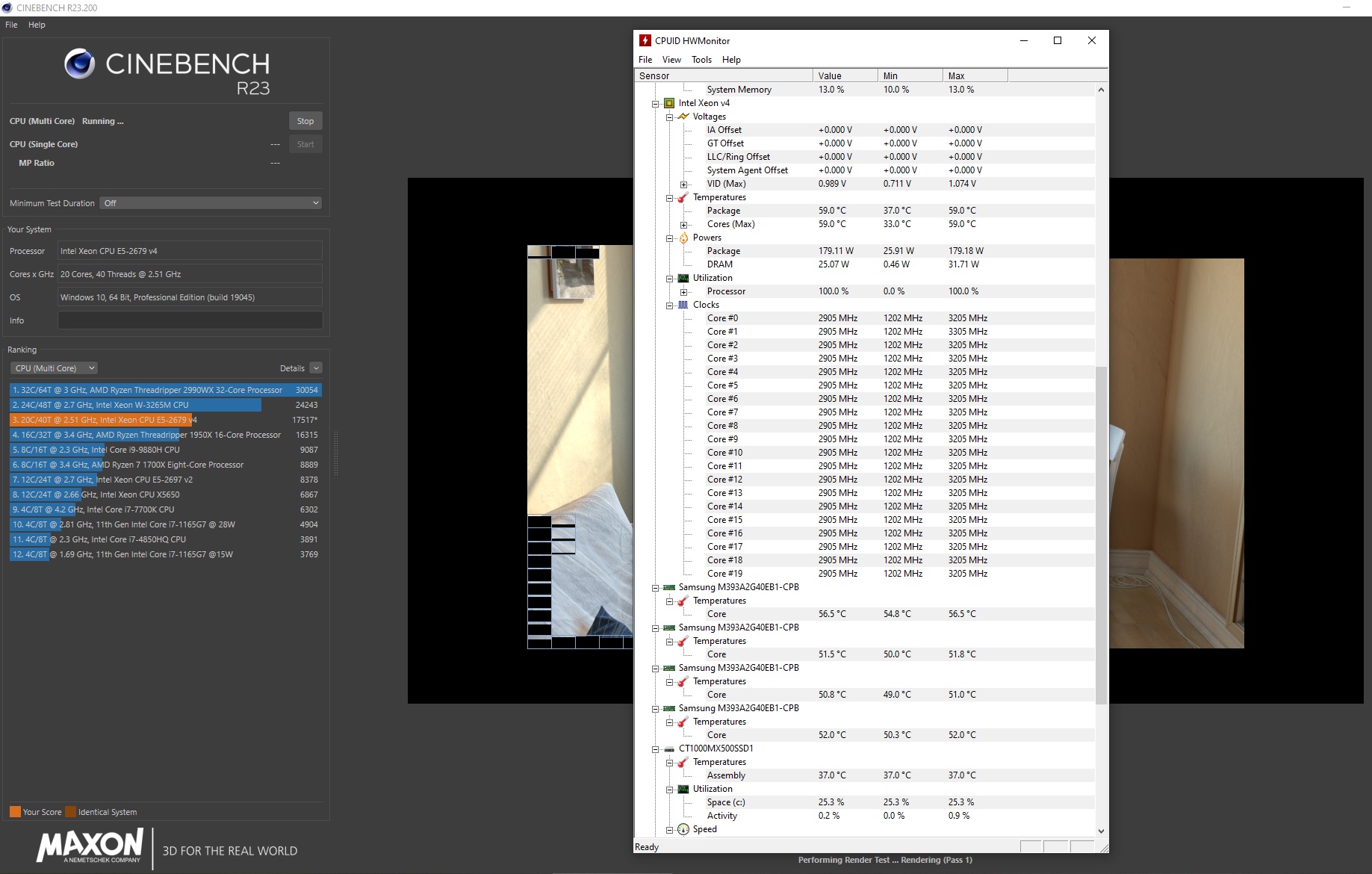Close the CPUID HWMonitor window
The width and height of the screenshot is (1372, 874).
(x=1092, y=40)
